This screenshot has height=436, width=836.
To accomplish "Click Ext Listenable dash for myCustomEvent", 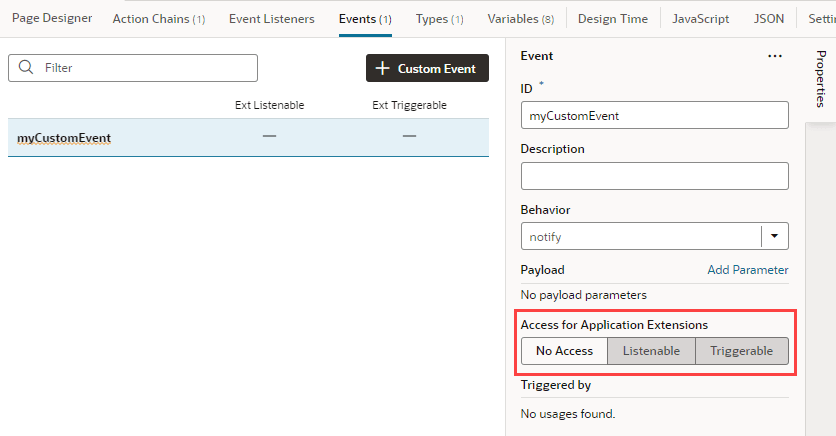I will [269, 136].
